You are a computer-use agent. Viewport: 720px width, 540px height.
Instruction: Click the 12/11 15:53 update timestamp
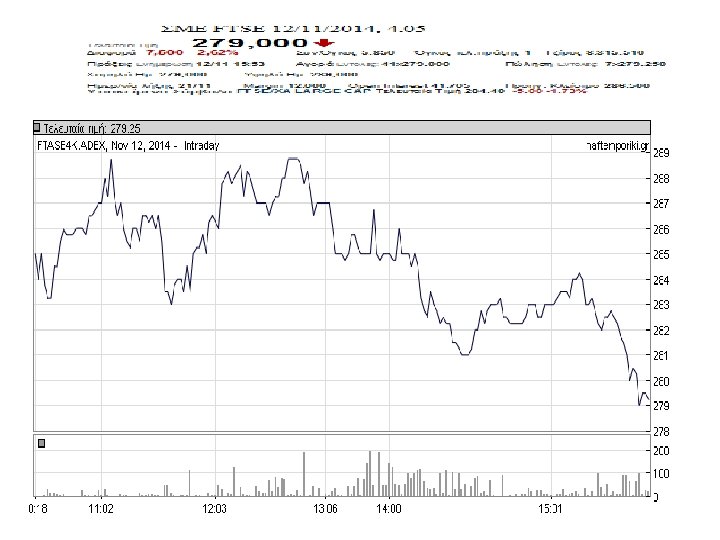(230, 64)
